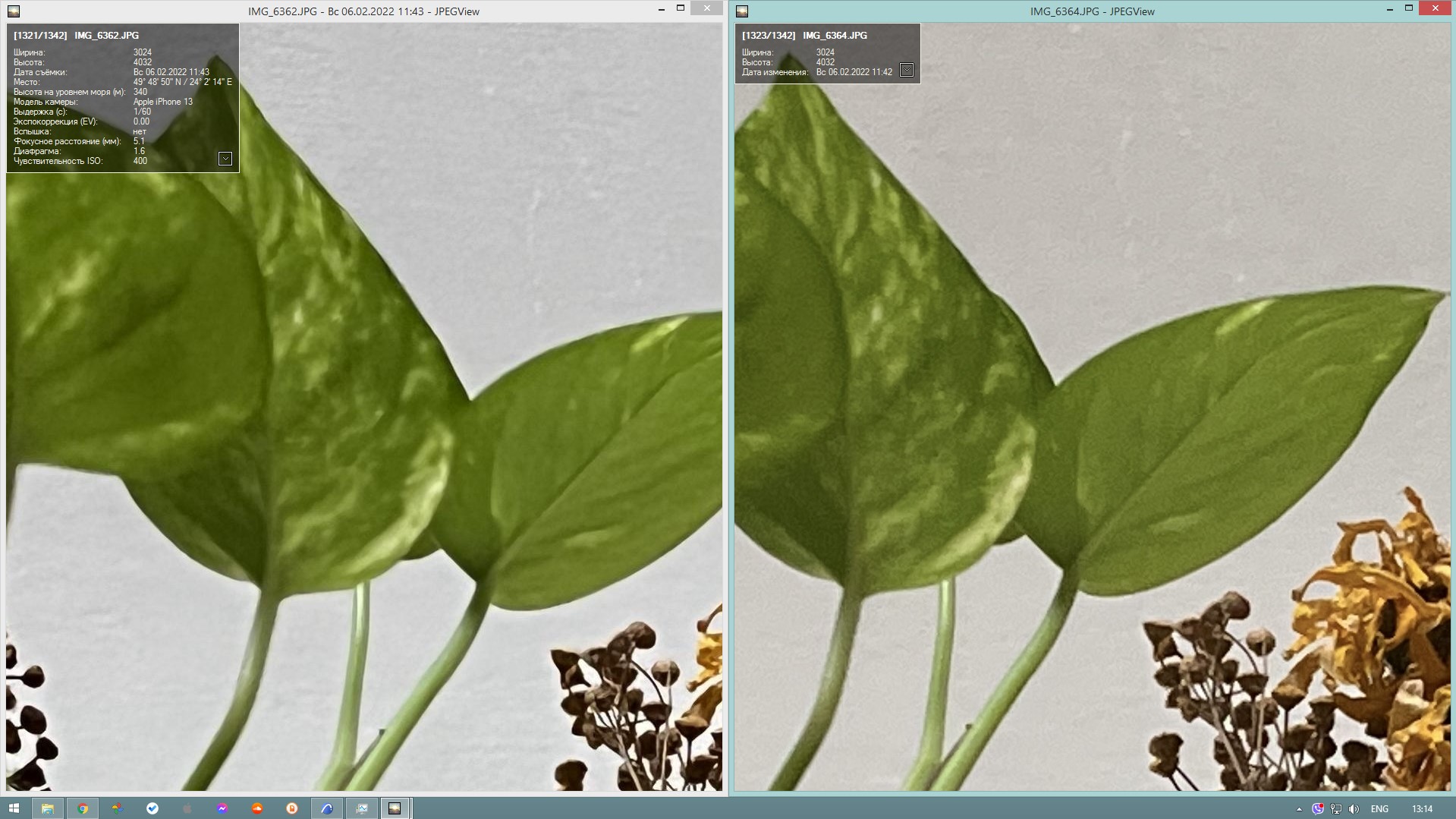Click the 'Дата изменения:' label in IMG_6364 panel
Viewport: 1456px width, 819px height.
pyautogui.click(x=775, y=72)
